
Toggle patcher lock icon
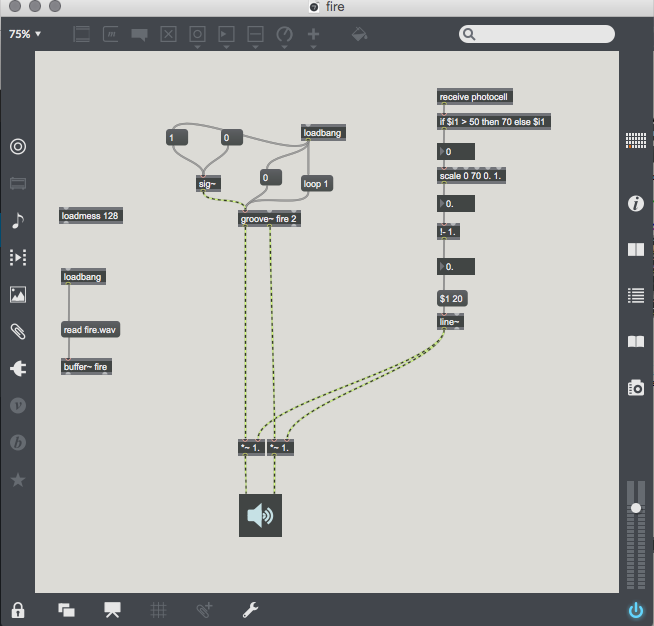[18, 610]
